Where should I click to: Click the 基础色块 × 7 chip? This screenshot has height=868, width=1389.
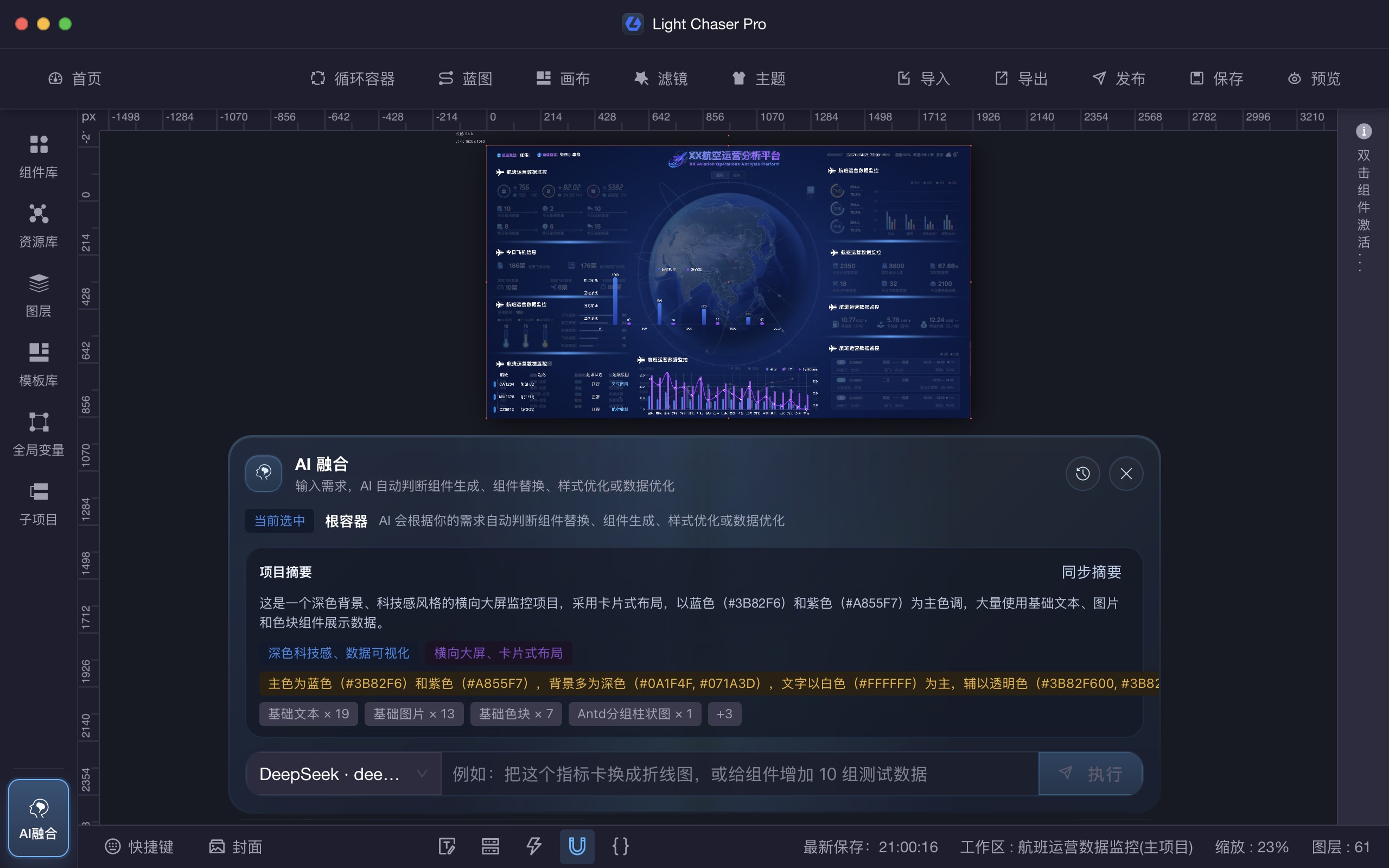[x=516, y=713]
